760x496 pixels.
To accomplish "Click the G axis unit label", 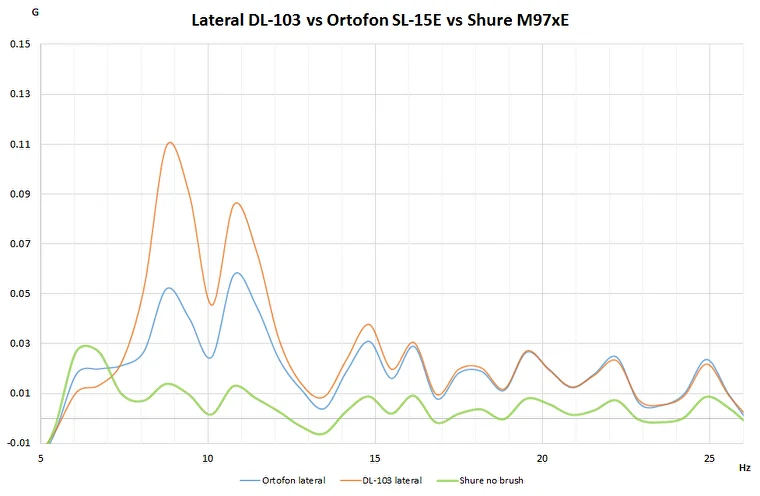I will click(35, 13).
